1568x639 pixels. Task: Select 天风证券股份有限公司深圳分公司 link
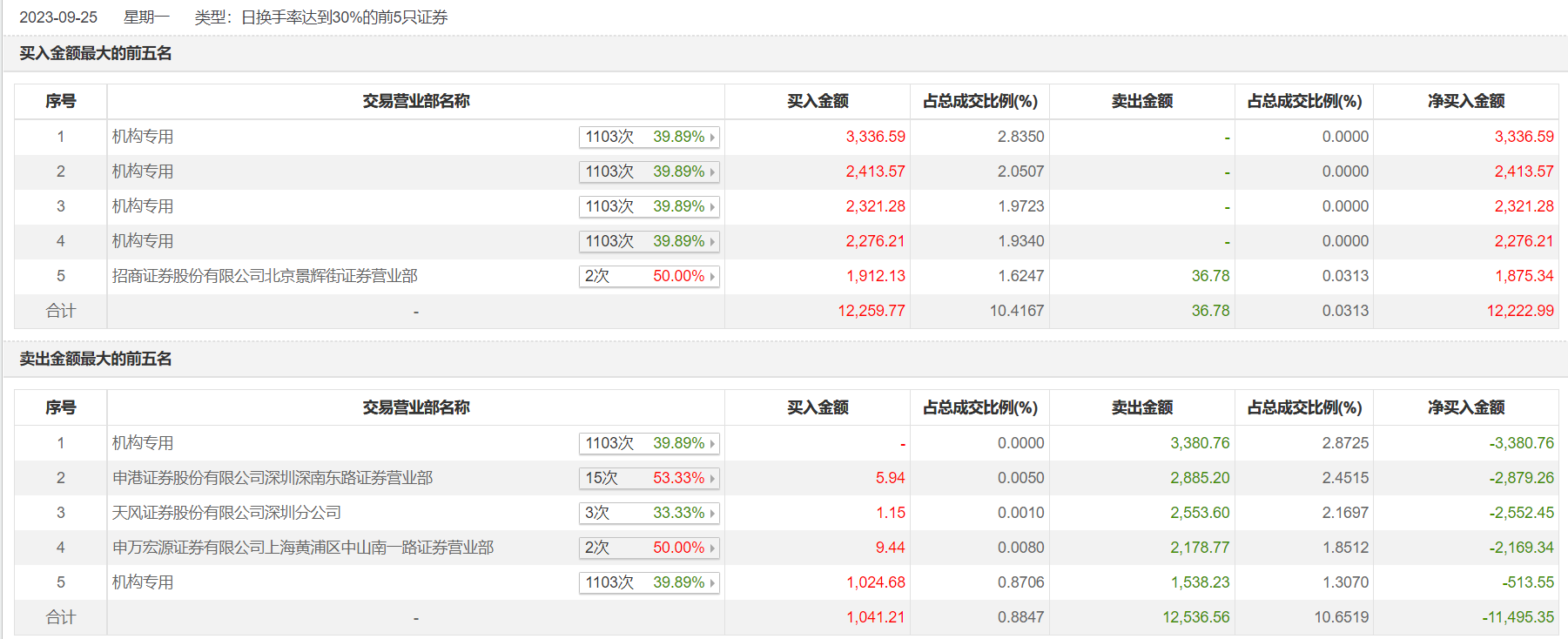[x=226, y=513]
